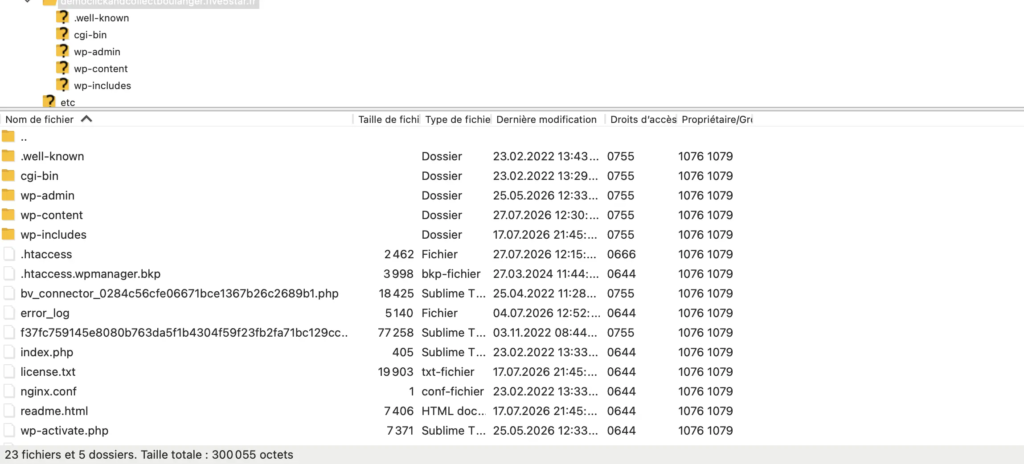Sort files by Taille de fichier column
This screenshot has height=464, width=1024.
click(x=387, y=120)
